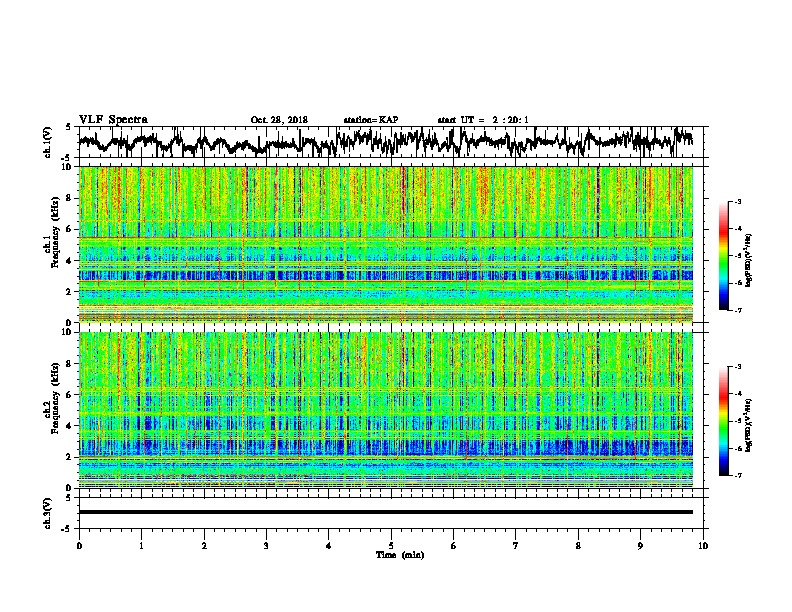This screenshot has height=612, width=792.
Task: Click the color scale bar beside ch.1 spectrogram
Action: point(724,256)
